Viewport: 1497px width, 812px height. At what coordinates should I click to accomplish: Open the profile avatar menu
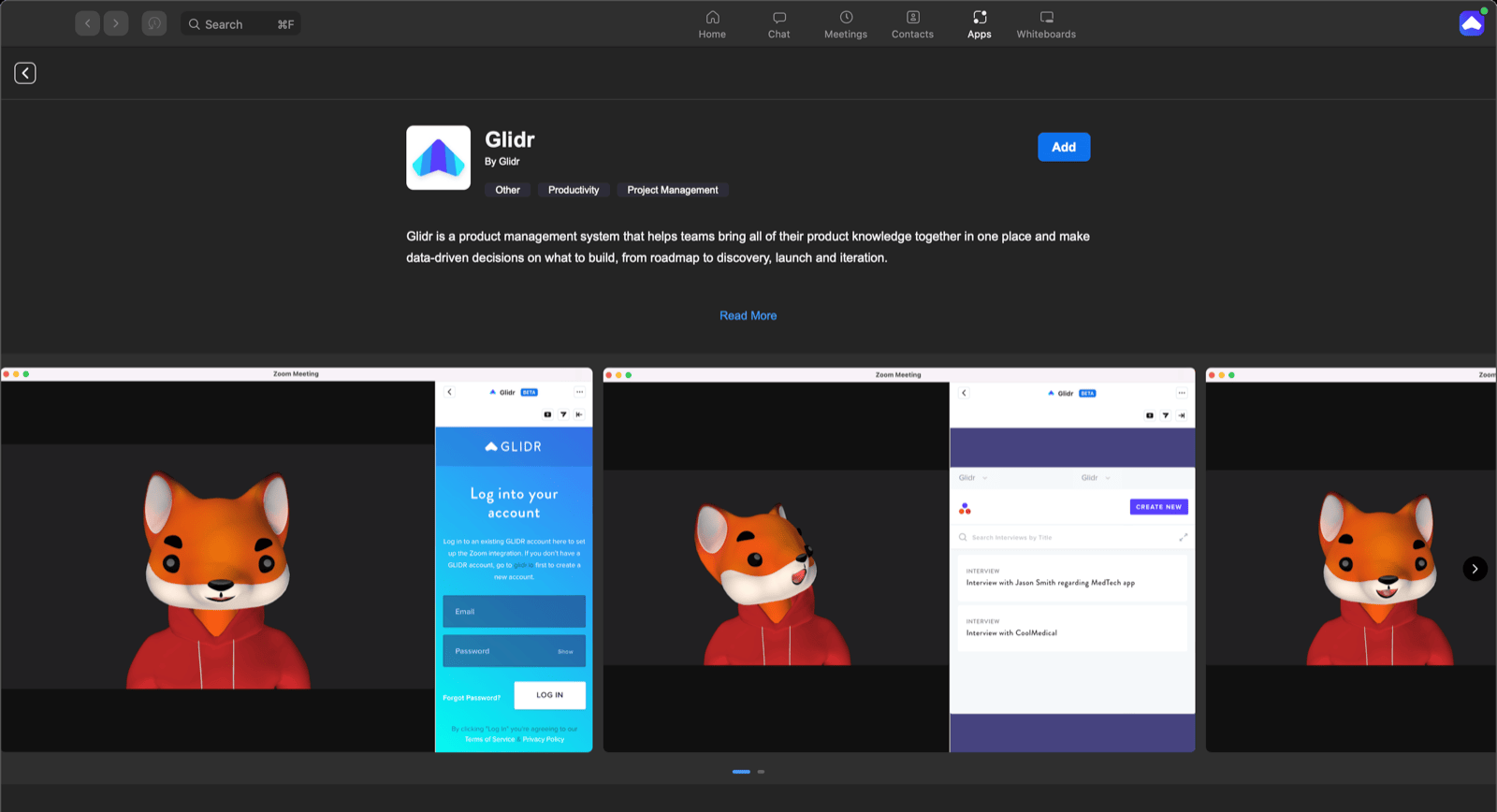[1472, 23]
